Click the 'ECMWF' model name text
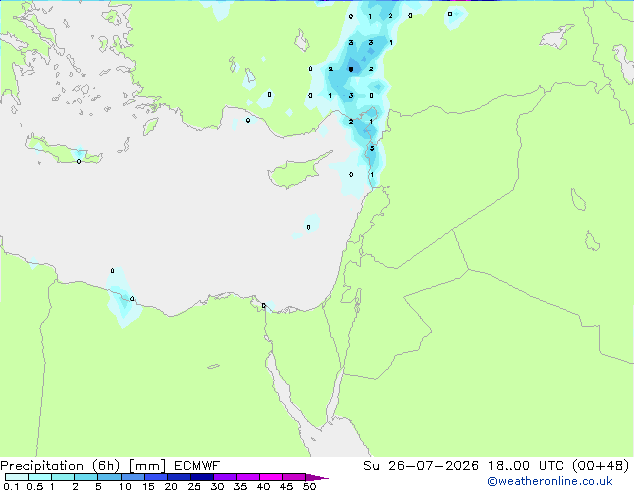 pos(197,466)
